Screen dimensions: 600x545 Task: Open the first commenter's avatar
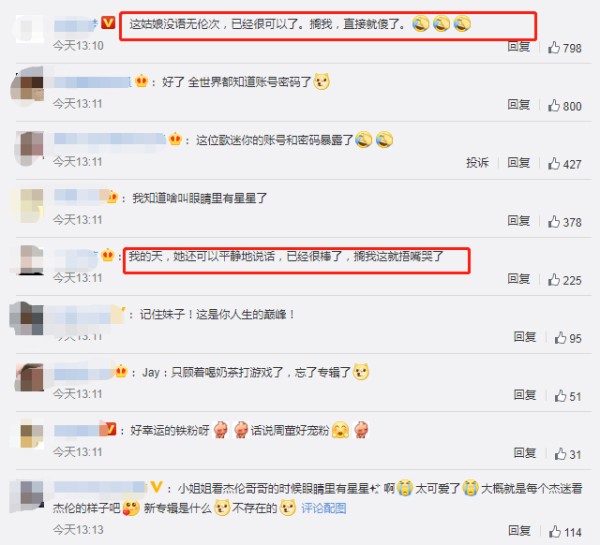click(28, 29)
